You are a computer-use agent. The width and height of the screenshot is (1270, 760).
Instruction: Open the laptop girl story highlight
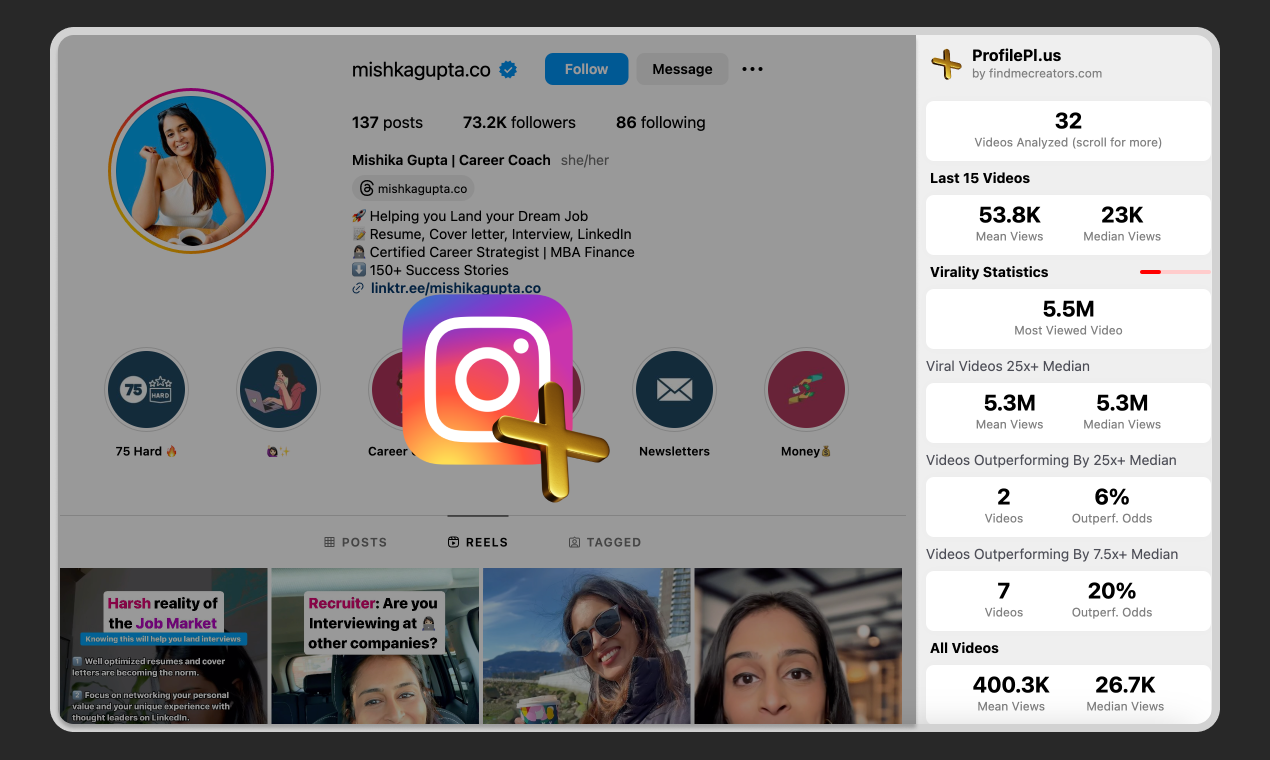click(278, 389)
